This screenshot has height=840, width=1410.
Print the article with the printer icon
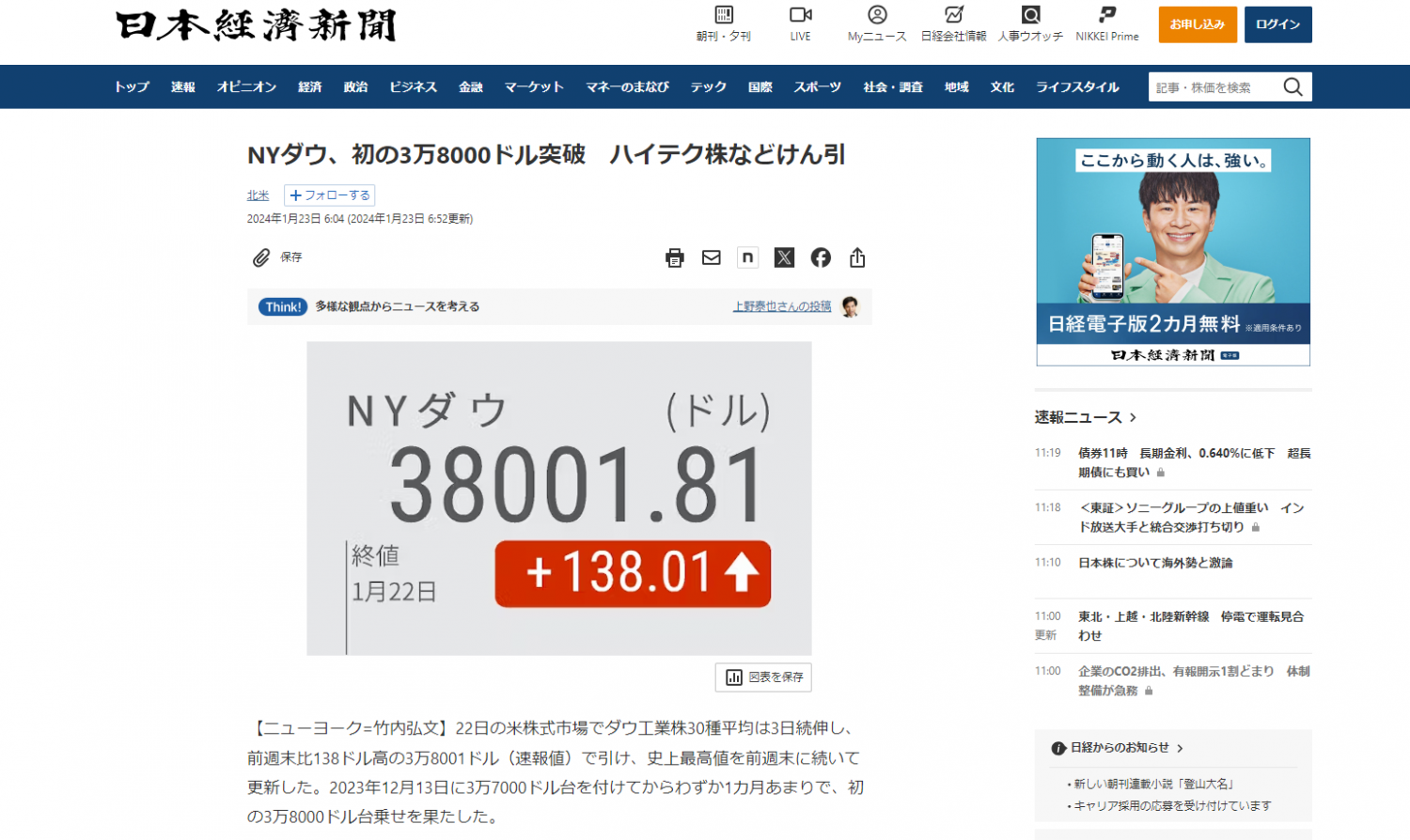675,258
